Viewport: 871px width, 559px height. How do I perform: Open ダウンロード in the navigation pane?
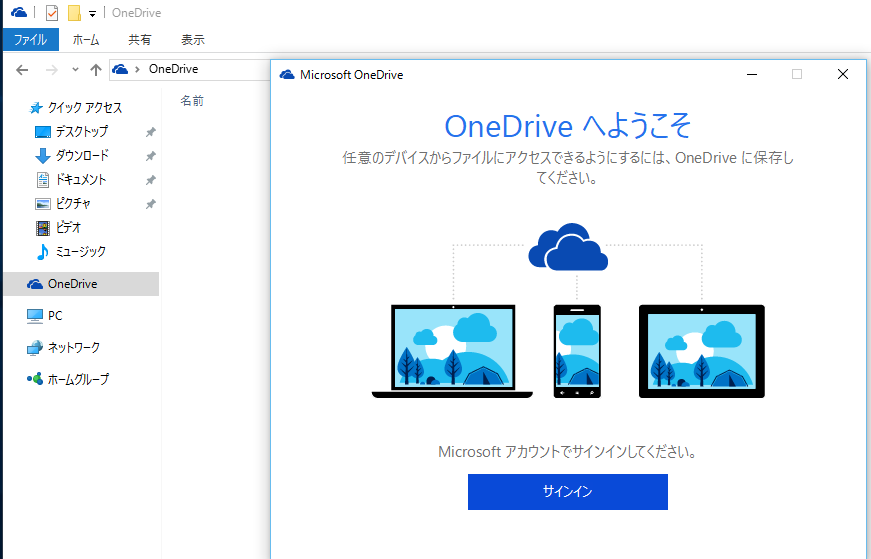click(x=82, y=156)
